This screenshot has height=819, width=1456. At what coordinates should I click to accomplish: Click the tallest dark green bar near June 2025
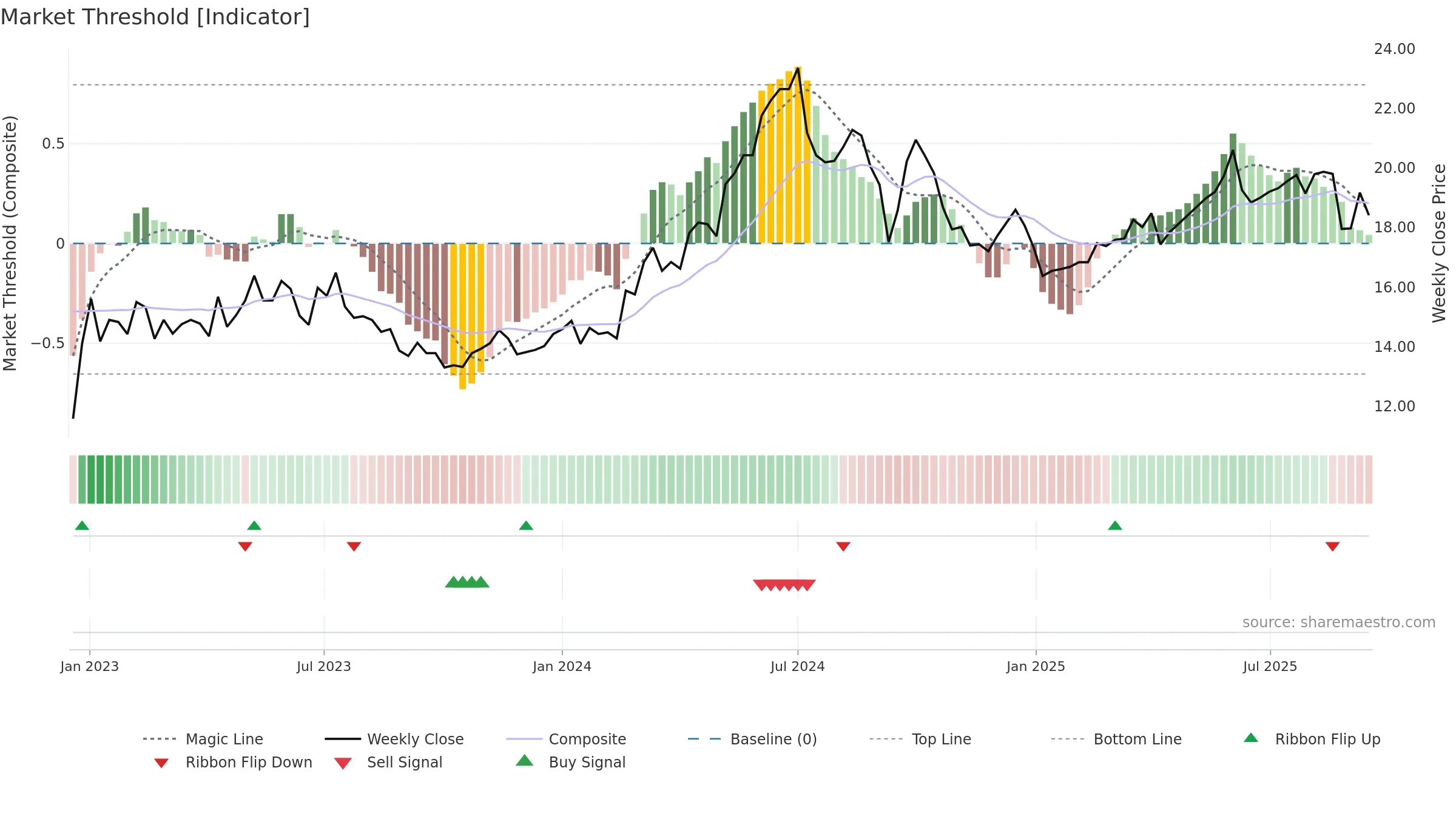1233,188
